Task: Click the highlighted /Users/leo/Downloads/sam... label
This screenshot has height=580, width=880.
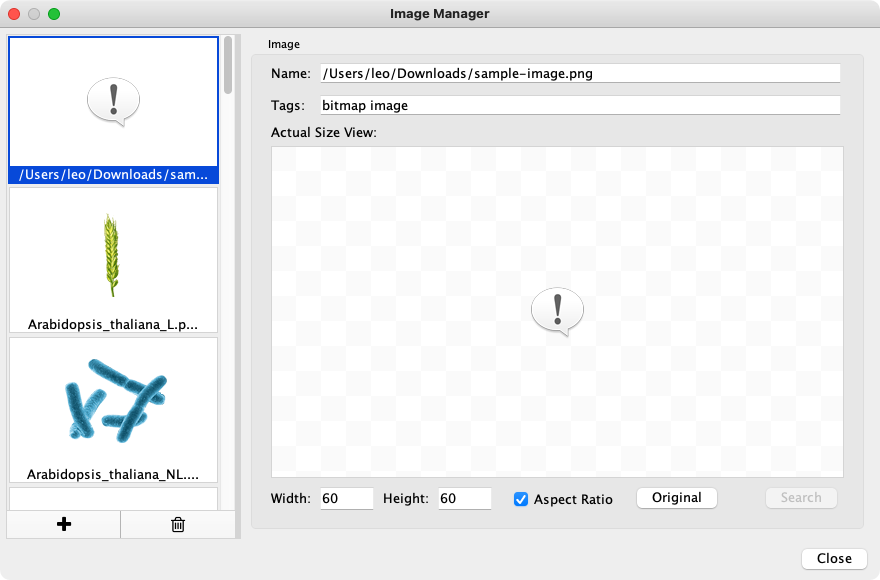Action: [x=113, y=175]
